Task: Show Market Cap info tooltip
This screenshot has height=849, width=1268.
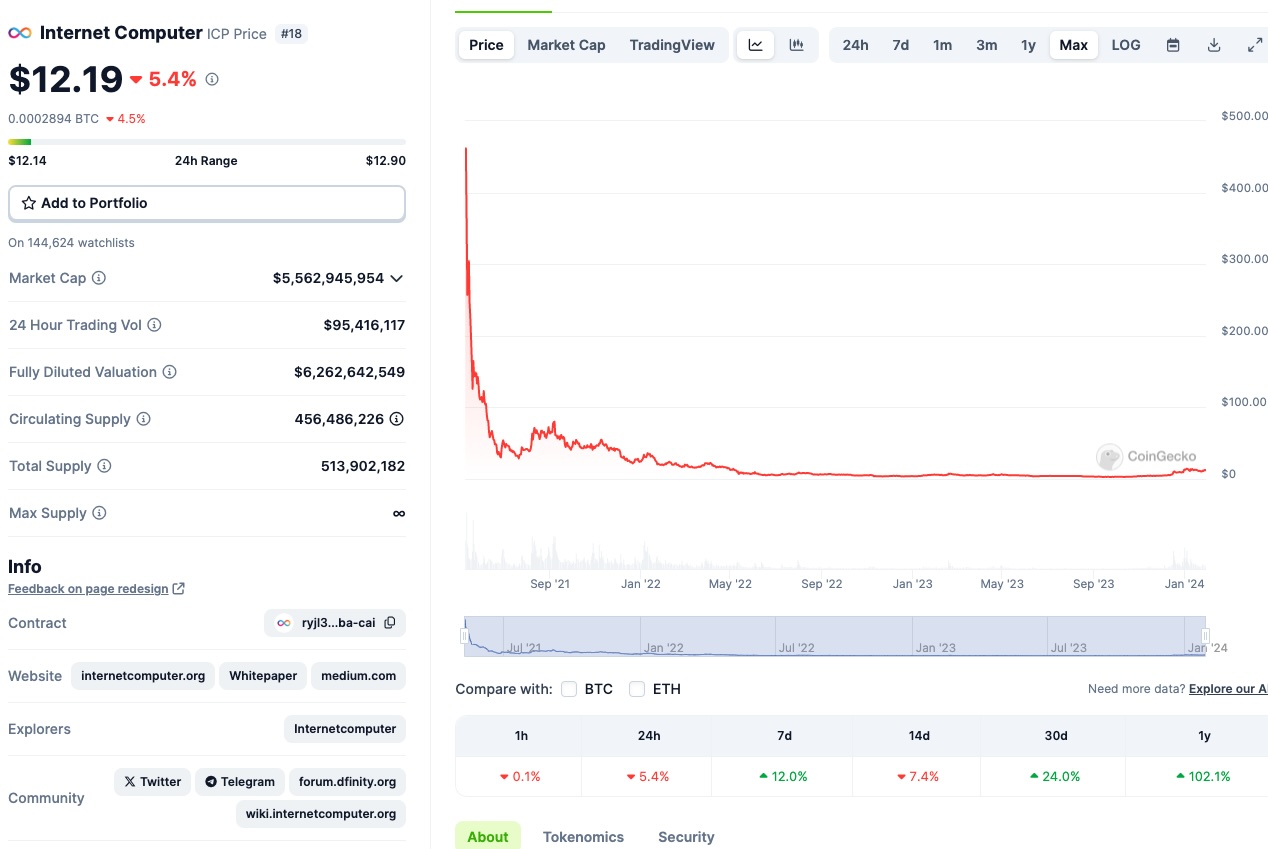Action: 99,278
